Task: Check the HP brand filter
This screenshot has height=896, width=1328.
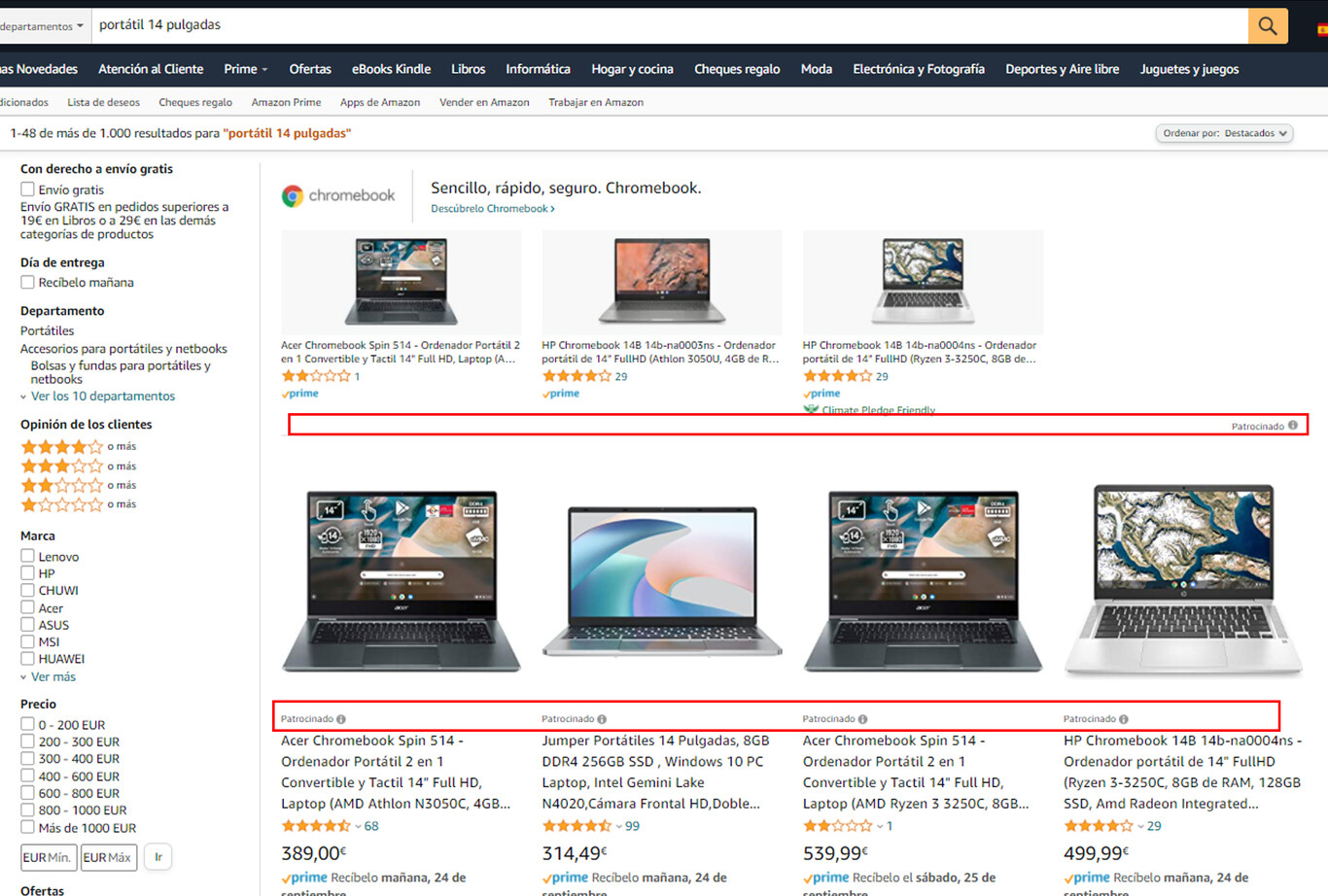Action: [27, 573]
